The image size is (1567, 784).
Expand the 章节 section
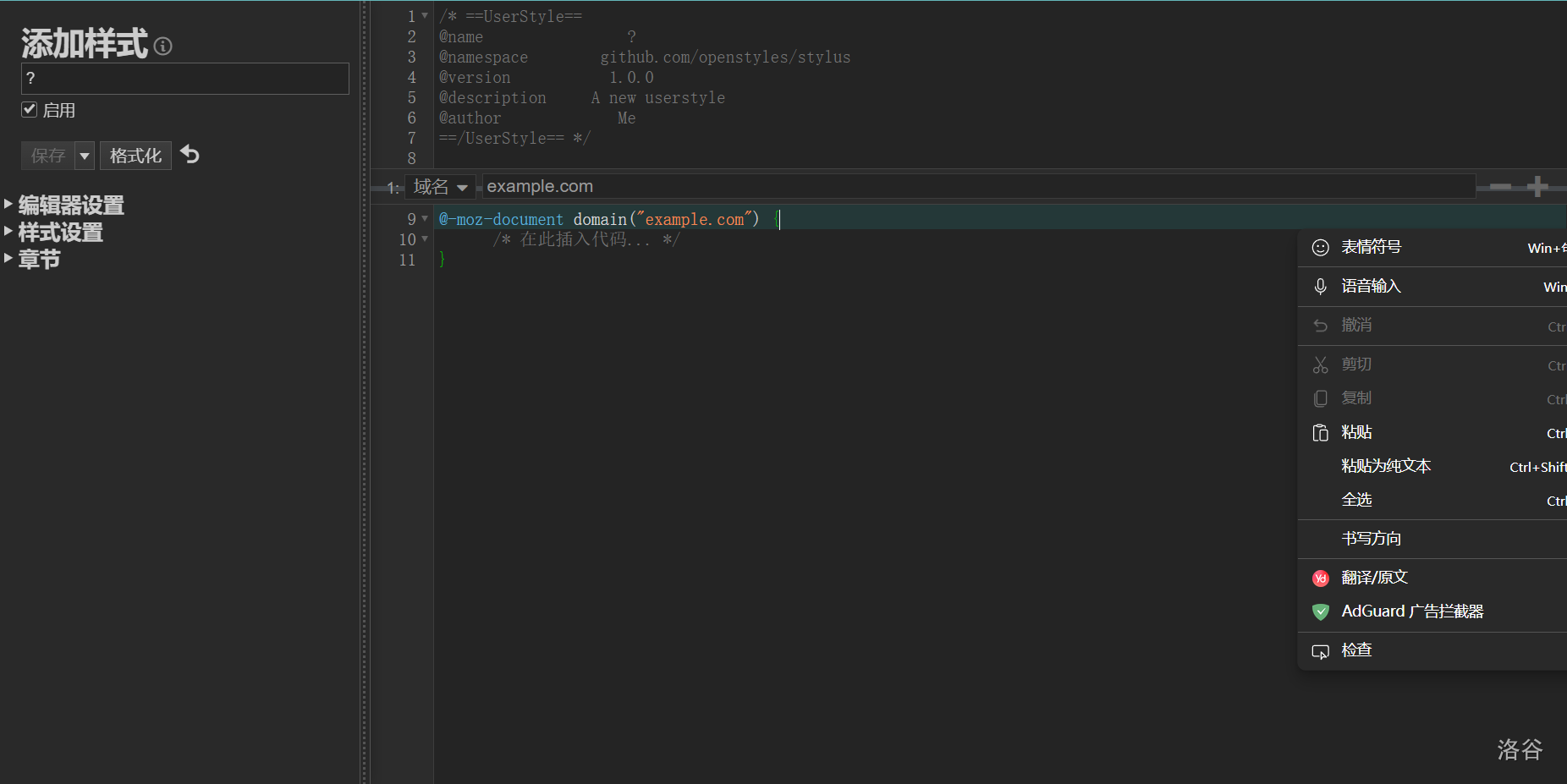(39, 259)
